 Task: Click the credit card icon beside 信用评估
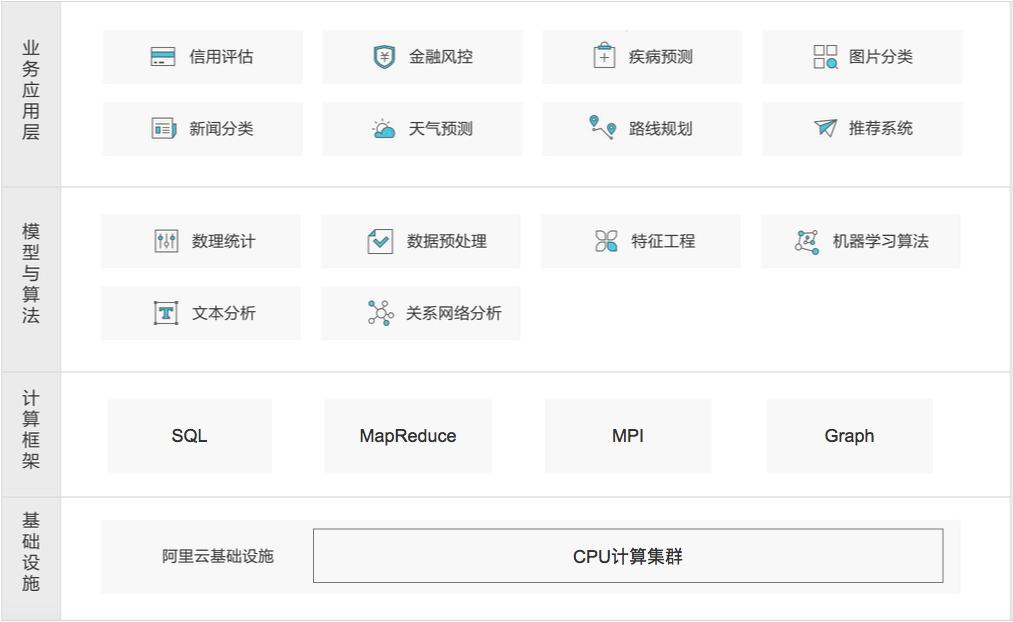tap(163, 57)
